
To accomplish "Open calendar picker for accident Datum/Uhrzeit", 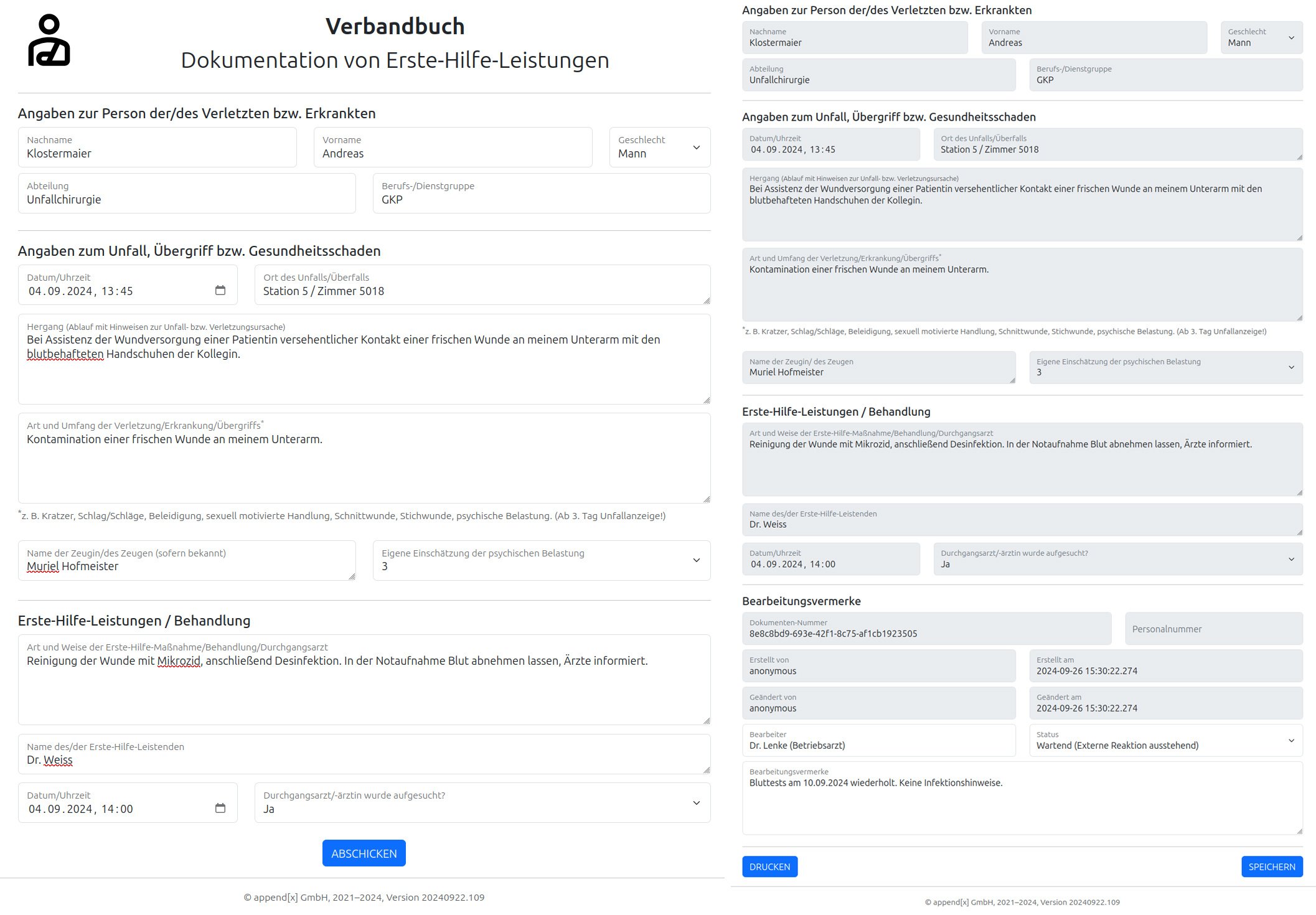I will (x=220, y=291).
